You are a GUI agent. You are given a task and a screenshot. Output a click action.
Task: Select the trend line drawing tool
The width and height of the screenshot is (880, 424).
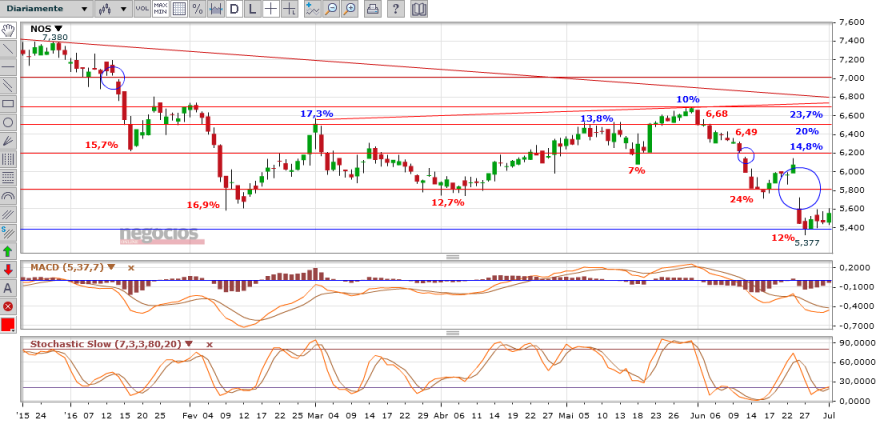coord(8,48)
